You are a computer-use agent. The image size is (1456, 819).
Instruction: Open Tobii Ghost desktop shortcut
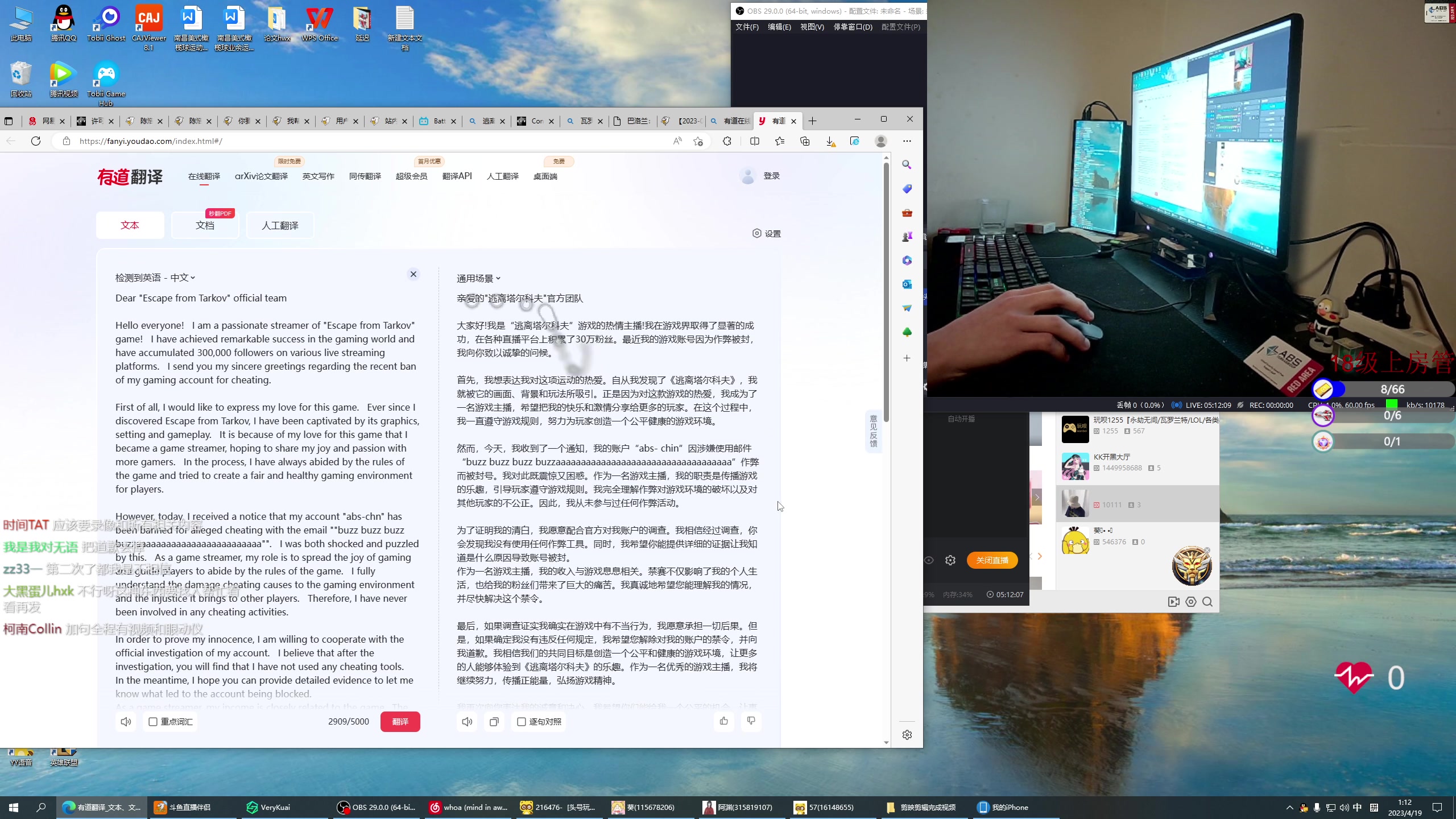(106, 24)
